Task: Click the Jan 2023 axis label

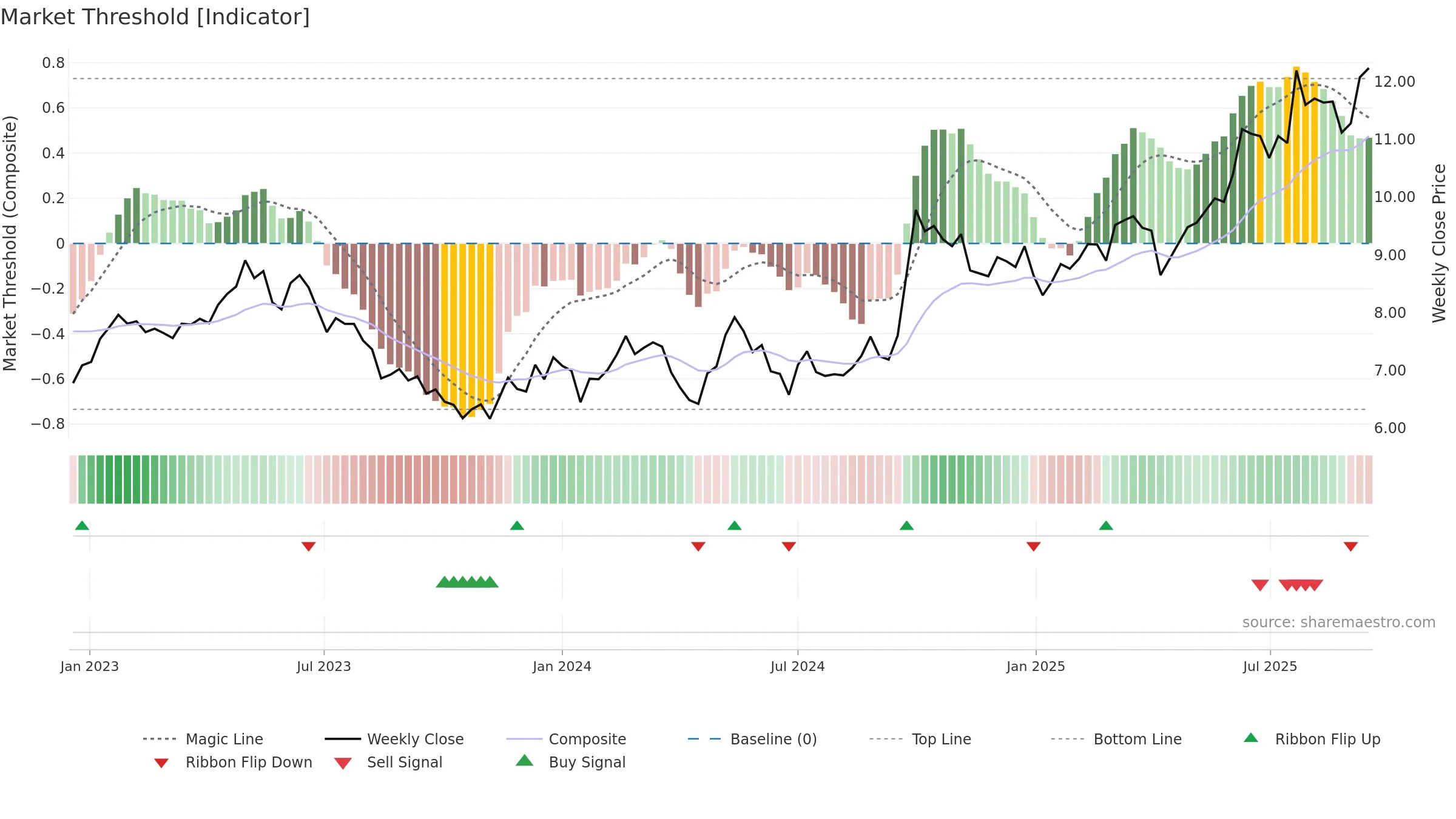Action: tap(90, 666)
